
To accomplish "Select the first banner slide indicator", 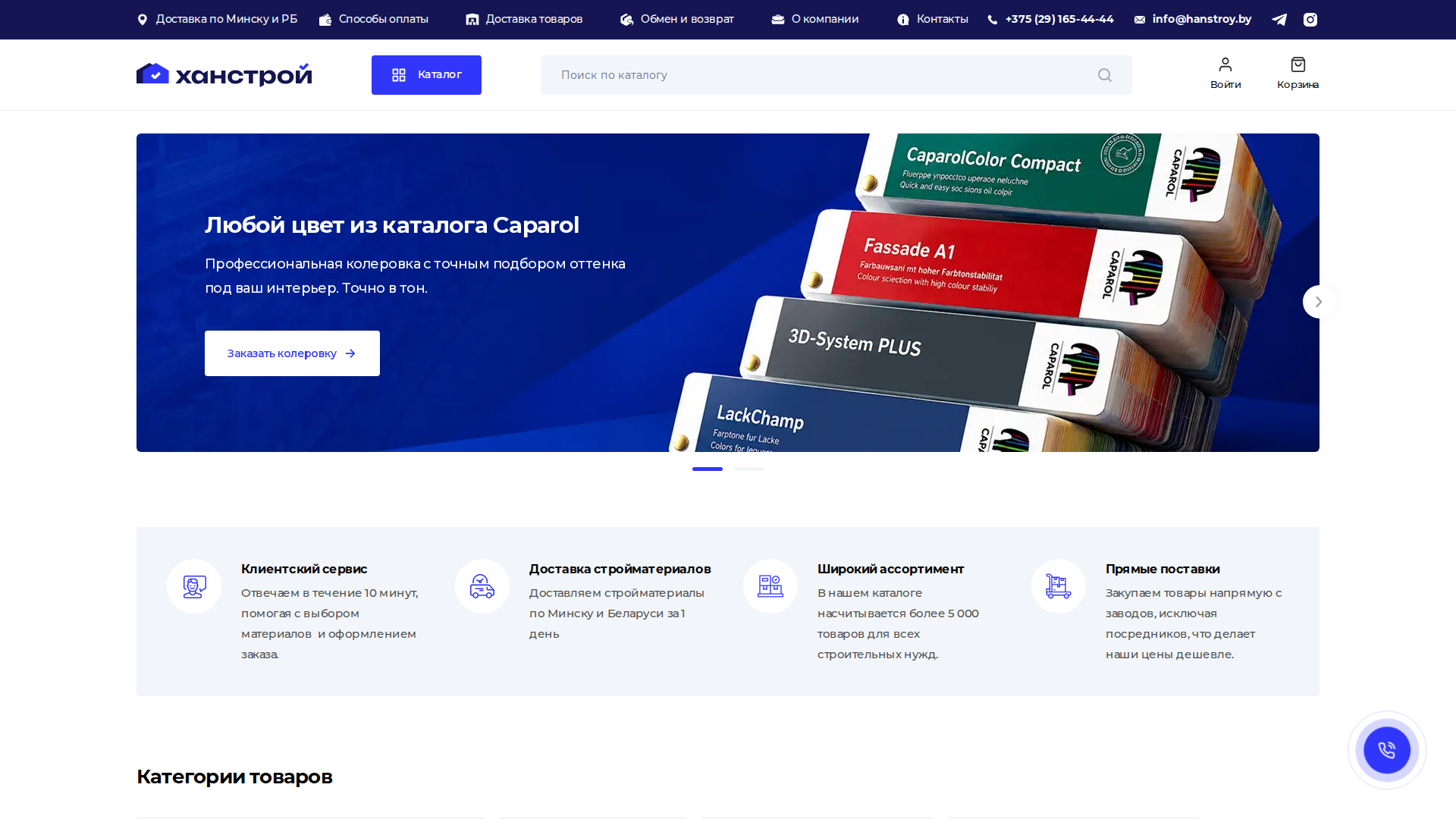I will click(x=708, y=469).
